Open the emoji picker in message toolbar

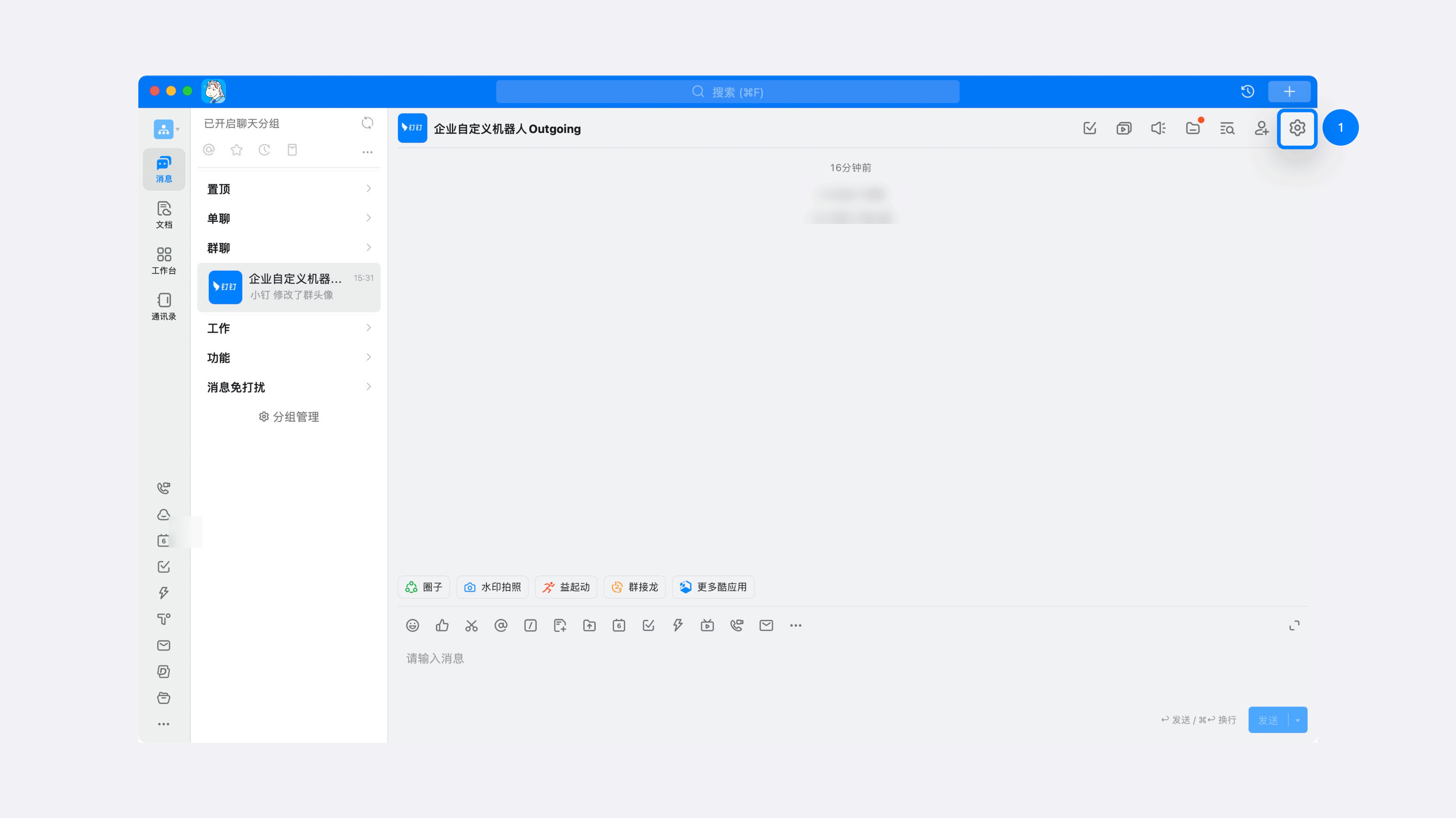point(413,625)
